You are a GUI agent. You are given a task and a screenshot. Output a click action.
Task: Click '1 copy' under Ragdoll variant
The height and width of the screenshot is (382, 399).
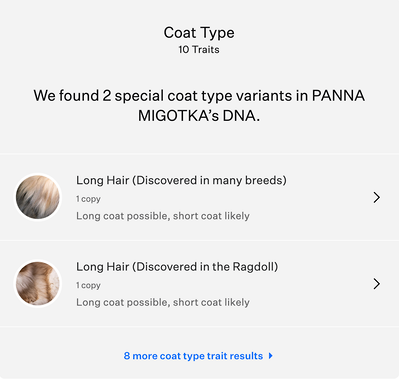88,285
